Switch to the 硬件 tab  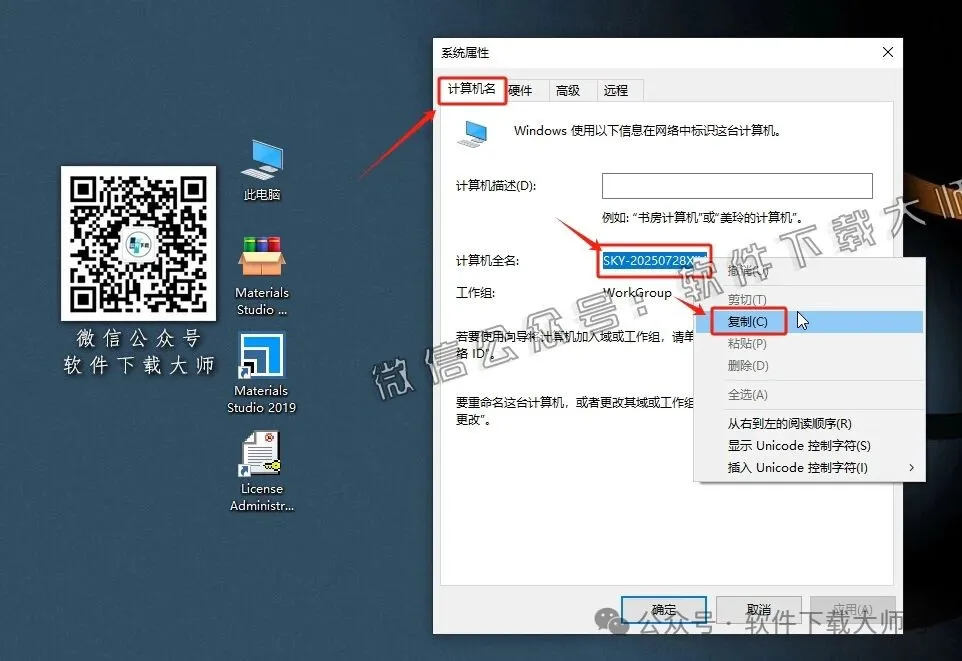coord(522,90)
